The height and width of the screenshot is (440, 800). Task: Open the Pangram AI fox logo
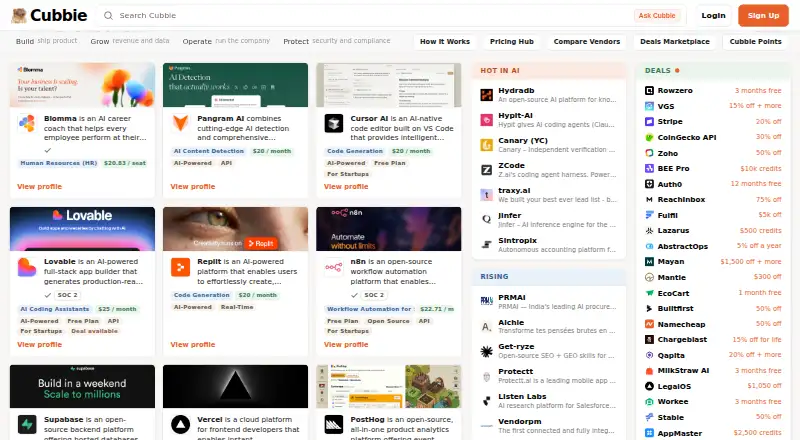(x=180, y=123)
